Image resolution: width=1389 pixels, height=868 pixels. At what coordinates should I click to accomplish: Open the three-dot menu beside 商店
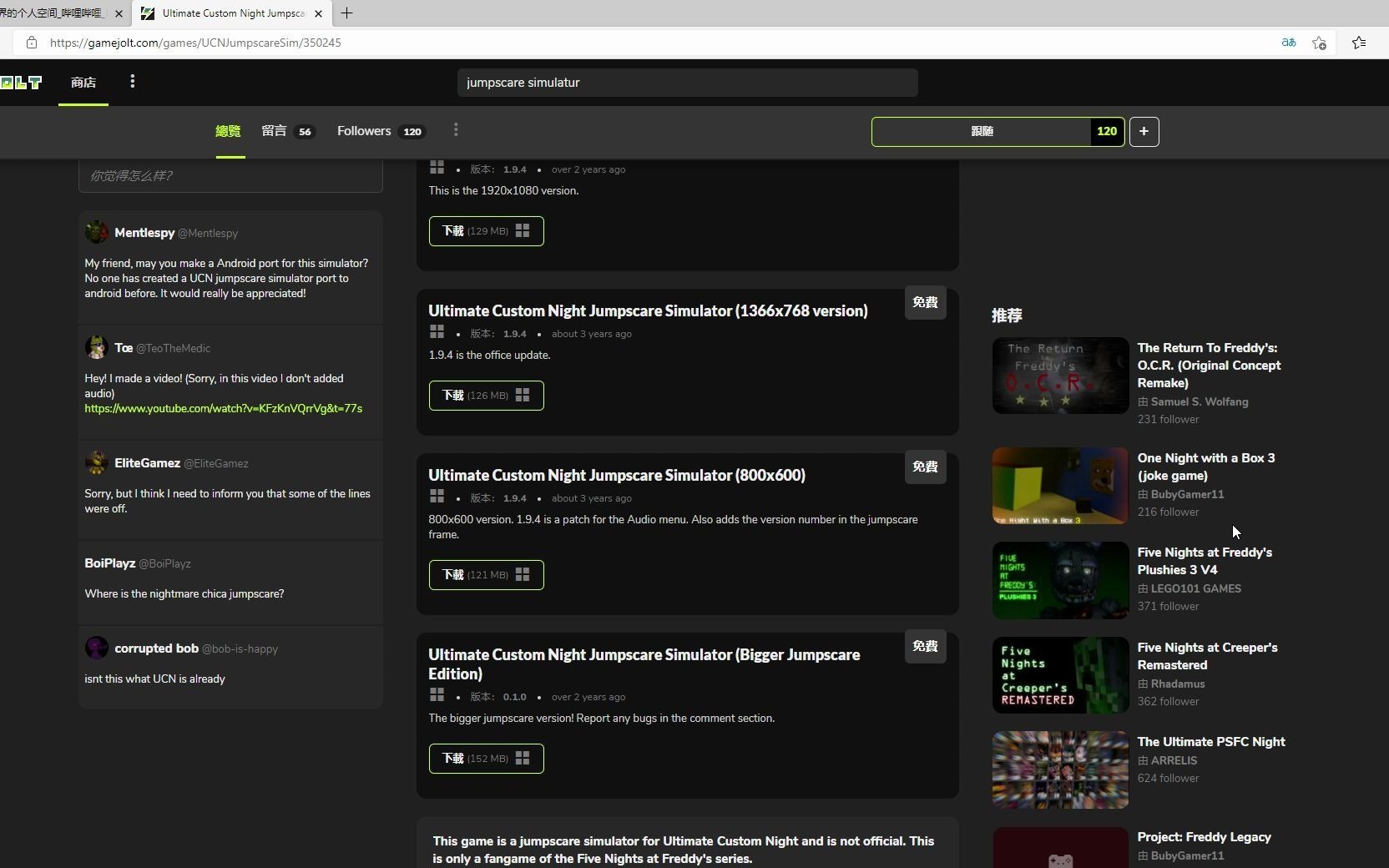pos(132,82)
